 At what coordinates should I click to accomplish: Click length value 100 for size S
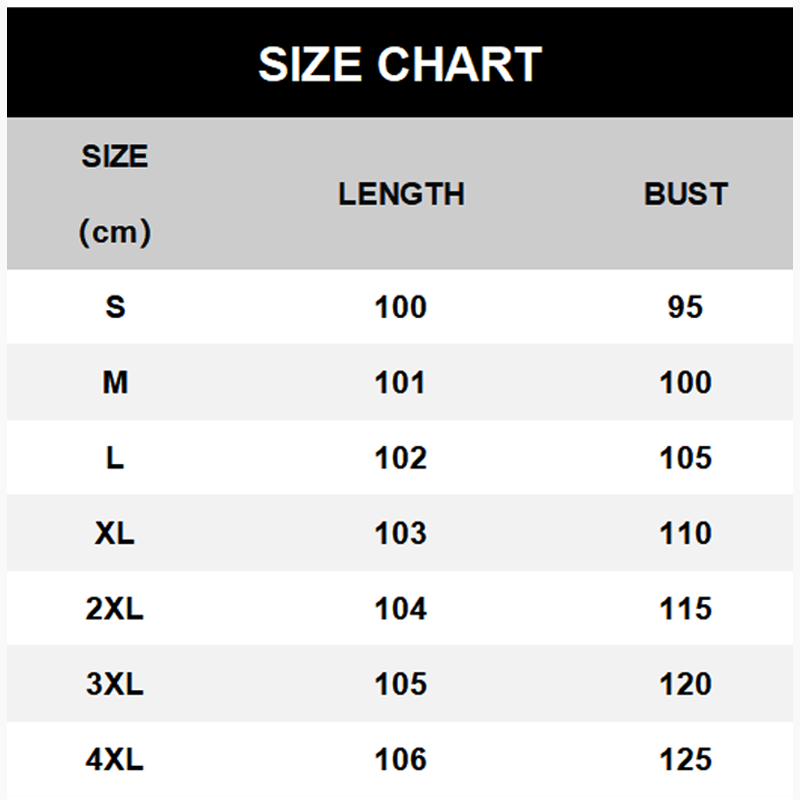(x=401, y=307)
